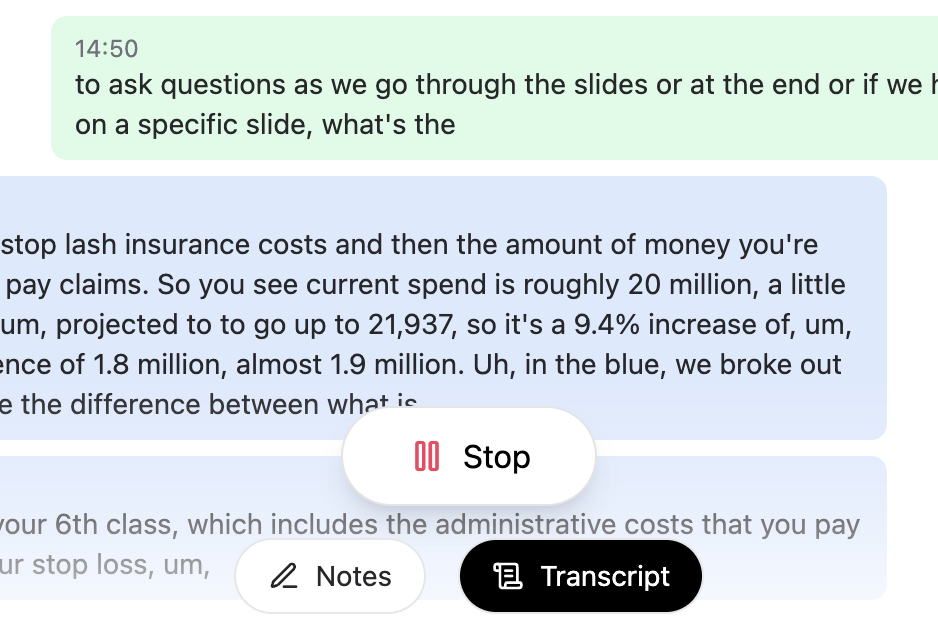Switch to the Notes view
This screenshot has height=626, width=938.
pyautogui.click(x=330, y=576)
